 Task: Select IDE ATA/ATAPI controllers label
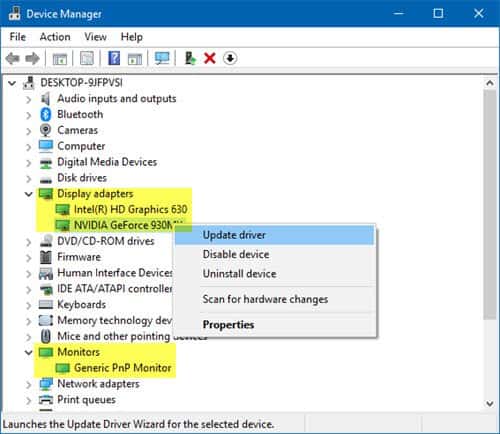click(114, 289)
